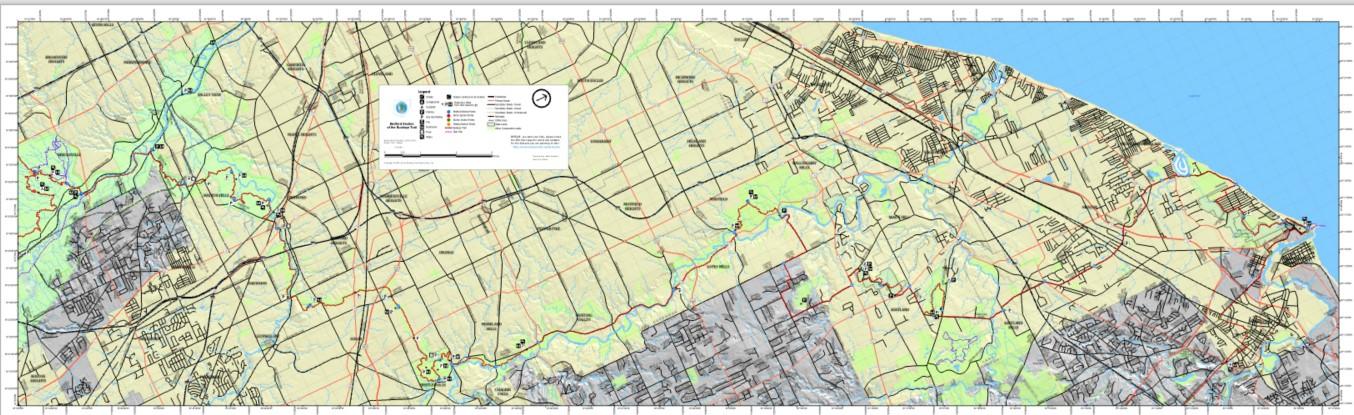The image size is (1354, 415).
Task: Click the black building polygon symbol in the legend
Action: 449,97
